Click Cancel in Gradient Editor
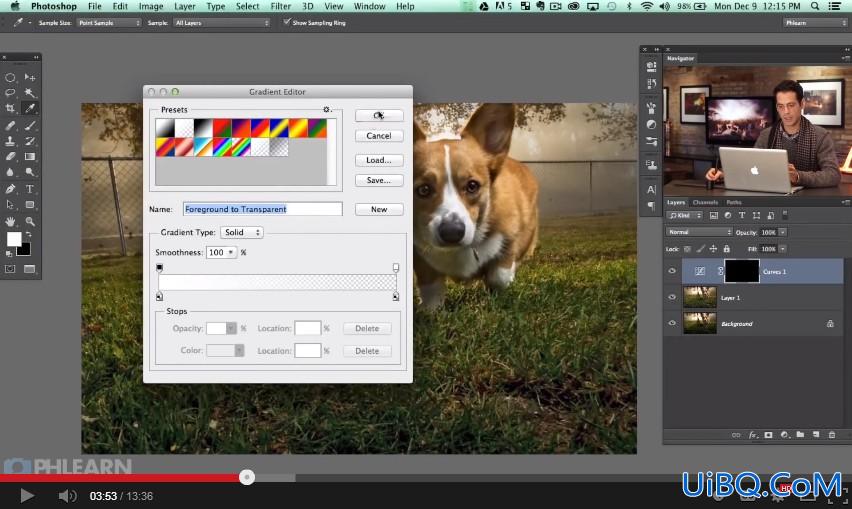Screen dimensions: 852x509 pyautogui.click(x=379, y=136)
